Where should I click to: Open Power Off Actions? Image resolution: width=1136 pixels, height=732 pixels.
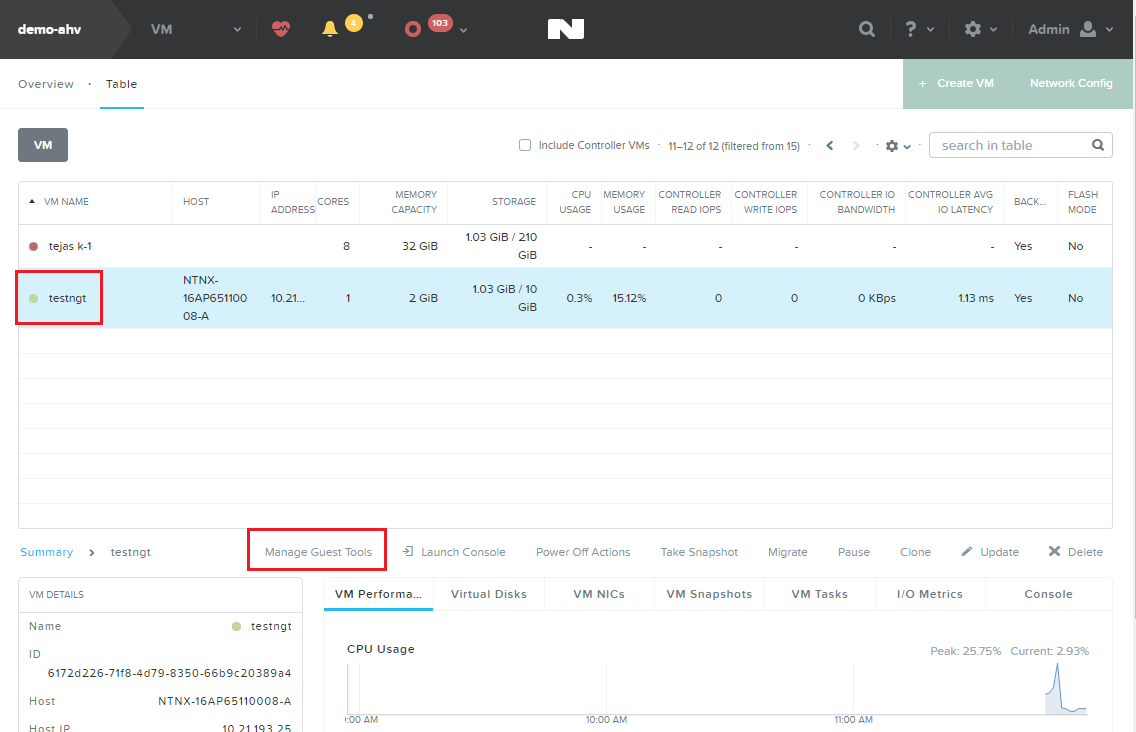tap(583, 552)
